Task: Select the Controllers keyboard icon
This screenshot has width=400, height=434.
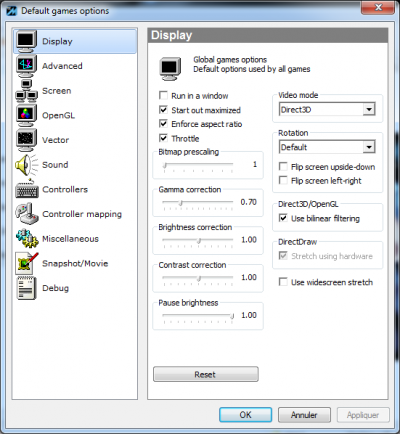Action: 26,189
